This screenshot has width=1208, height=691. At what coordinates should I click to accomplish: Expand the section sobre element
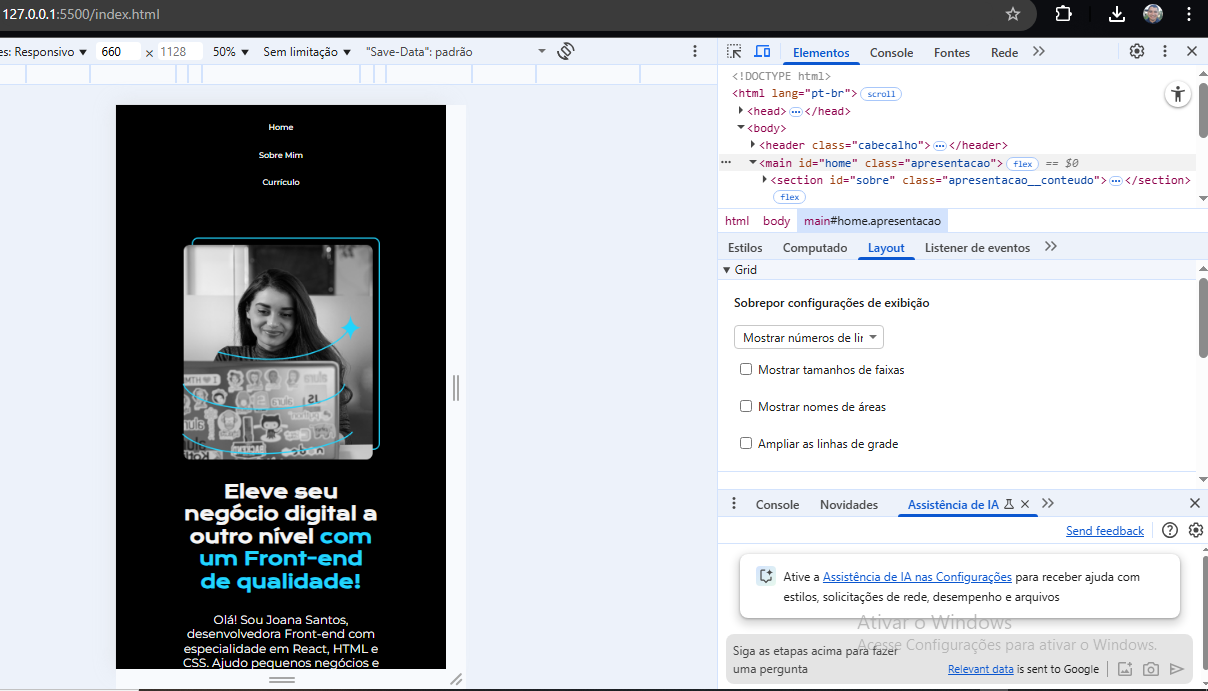[x=765, y=179]
